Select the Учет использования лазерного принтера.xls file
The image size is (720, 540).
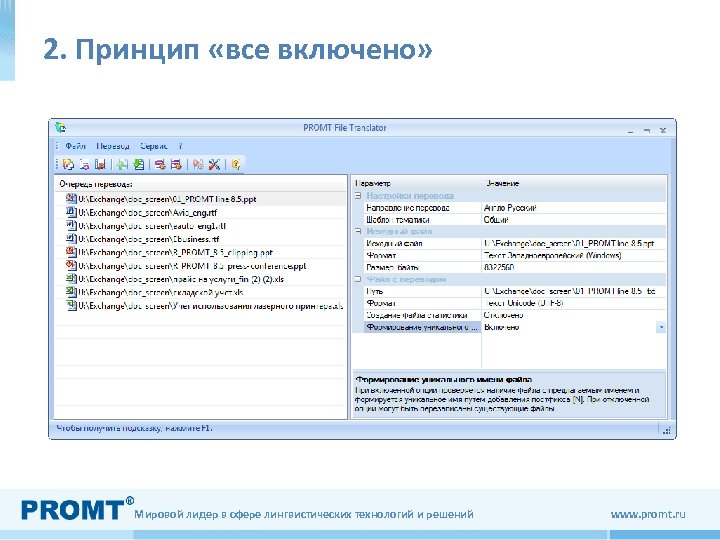210,306
